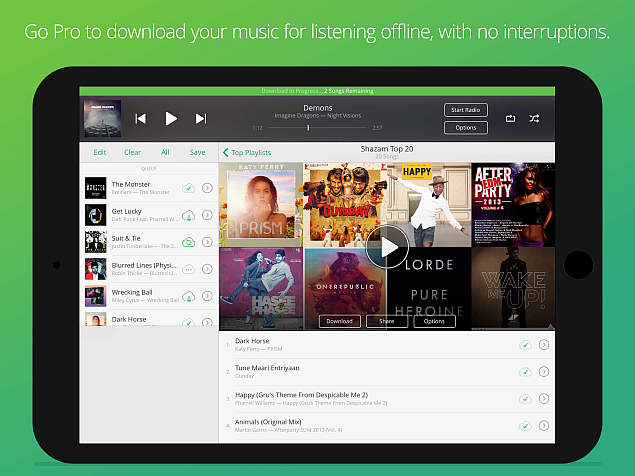Screen dimensions: 635x476
Task: Toggle the repeat icon
Action: pos(510,118)
